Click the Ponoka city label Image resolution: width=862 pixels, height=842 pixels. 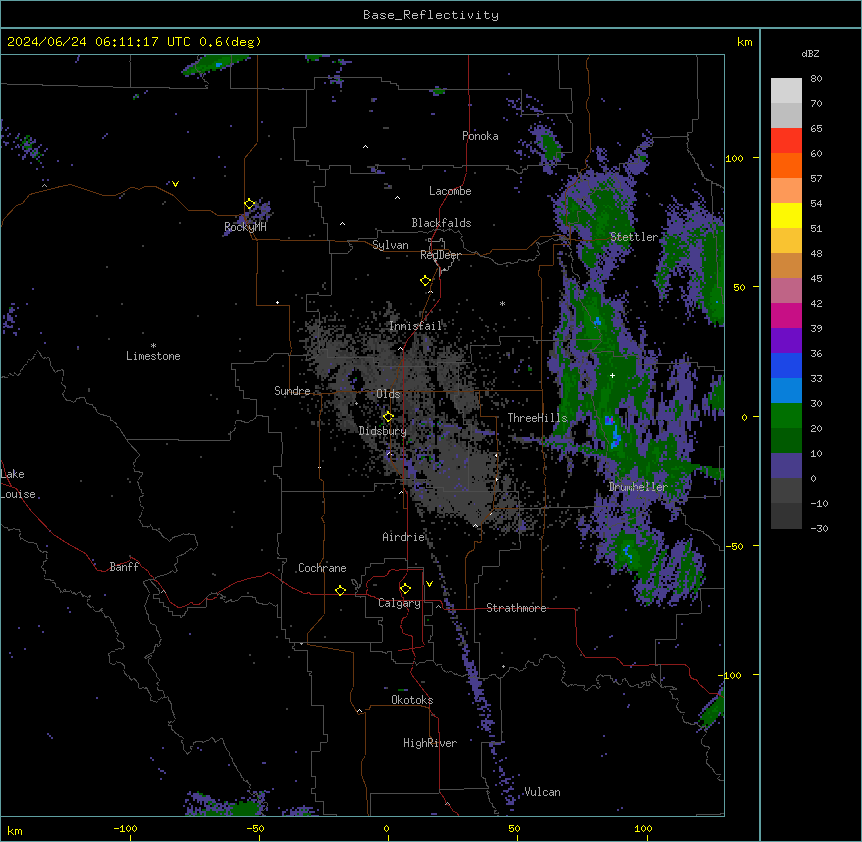pyautogui.click(x=480, y=136)
